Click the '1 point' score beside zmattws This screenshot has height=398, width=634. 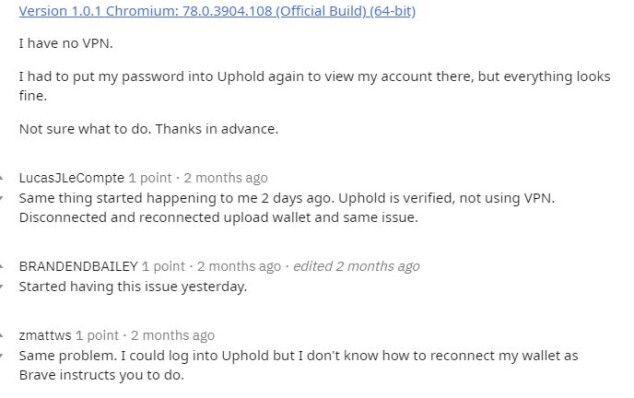tap(97, 335)
